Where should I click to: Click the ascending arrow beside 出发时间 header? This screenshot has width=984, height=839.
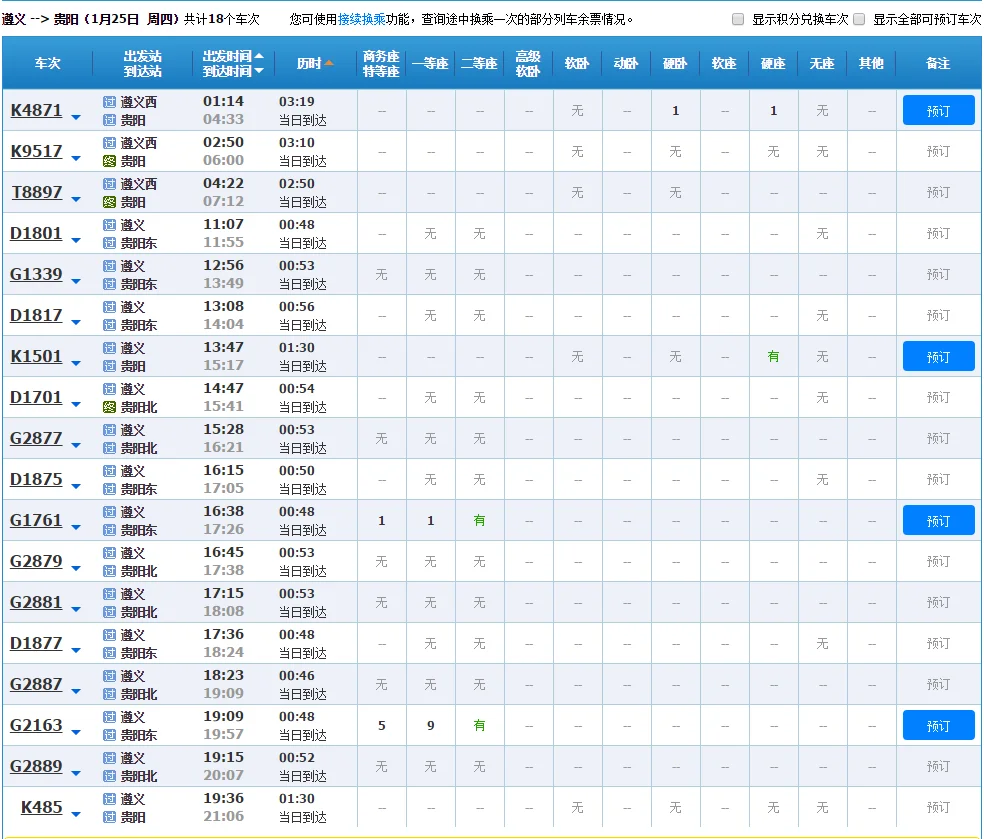tap(260, 56)
